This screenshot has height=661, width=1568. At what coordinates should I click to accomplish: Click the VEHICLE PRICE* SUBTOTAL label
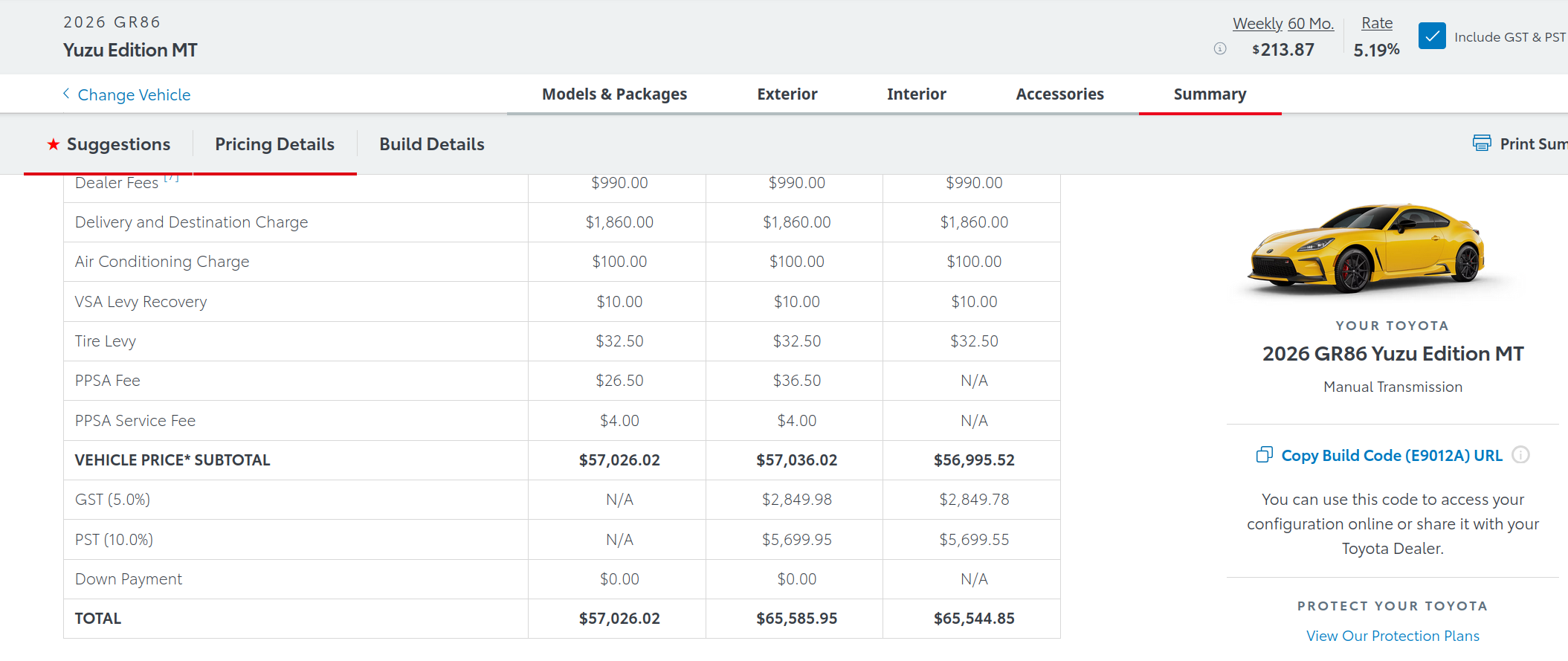(x=172, y=460)
